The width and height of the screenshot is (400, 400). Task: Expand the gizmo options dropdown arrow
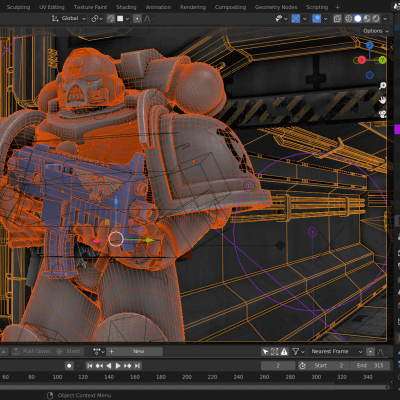(305, 19)
